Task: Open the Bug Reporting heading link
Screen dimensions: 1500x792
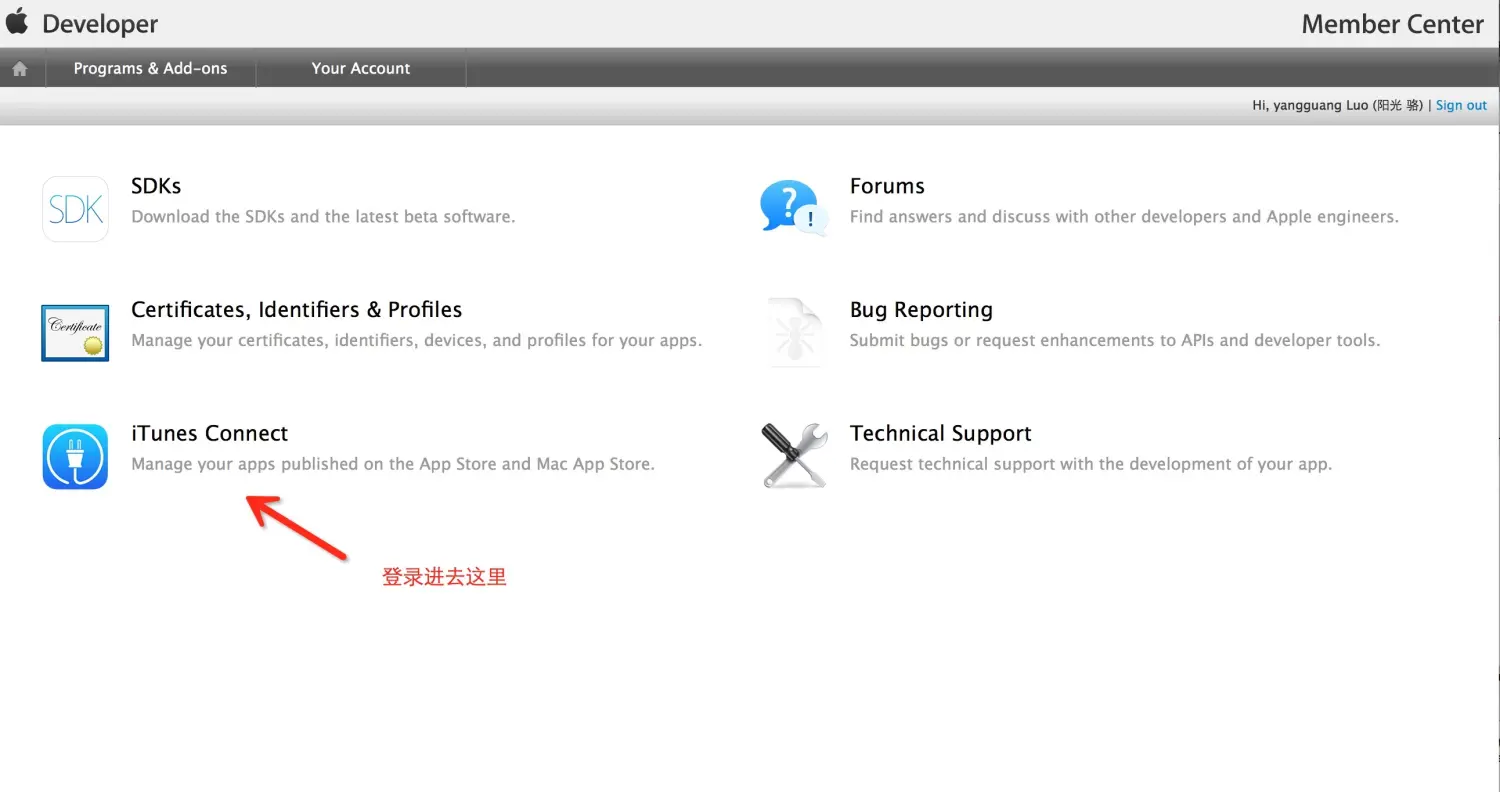Action: (x=921, y=310)
